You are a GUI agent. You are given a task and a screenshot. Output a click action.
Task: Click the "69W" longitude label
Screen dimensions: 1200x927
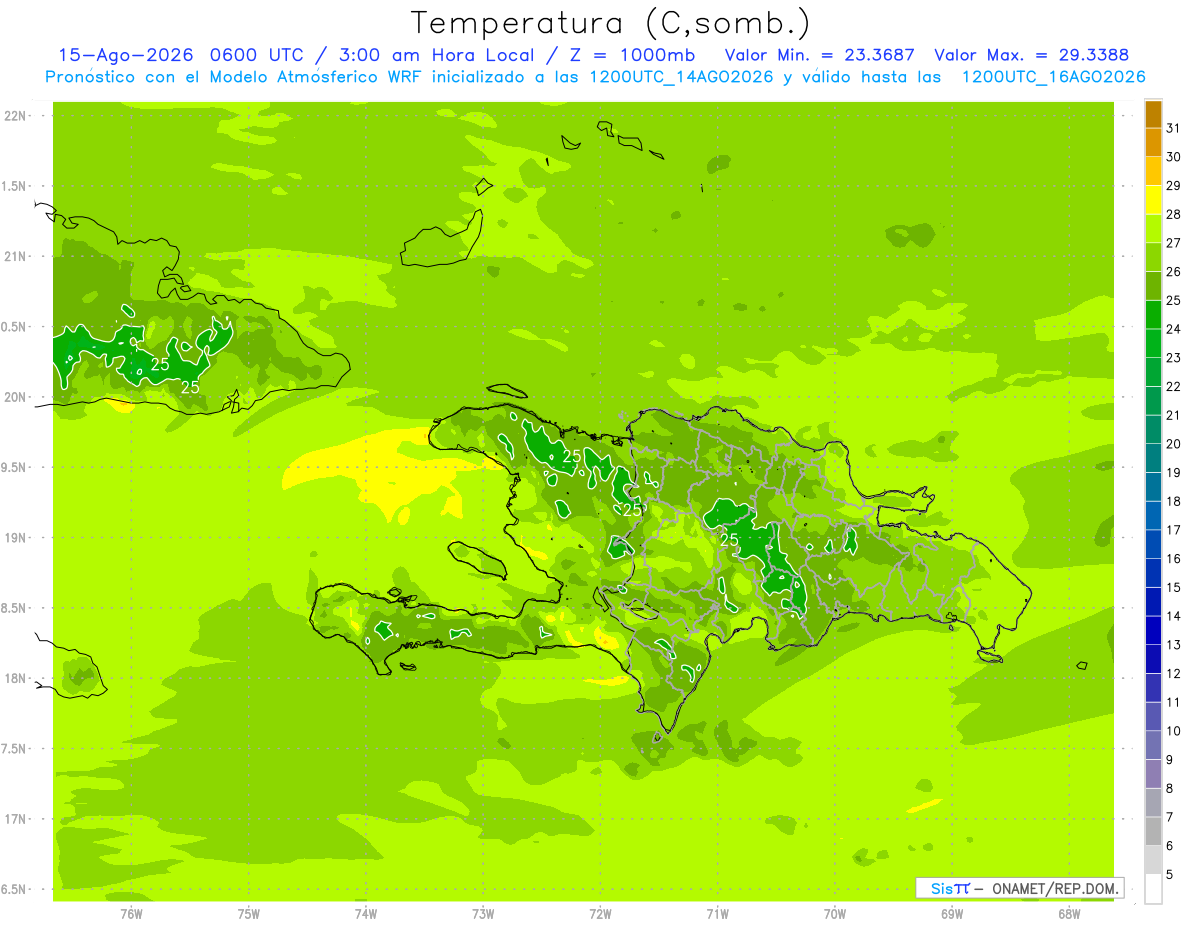click(x=952, y=914)
